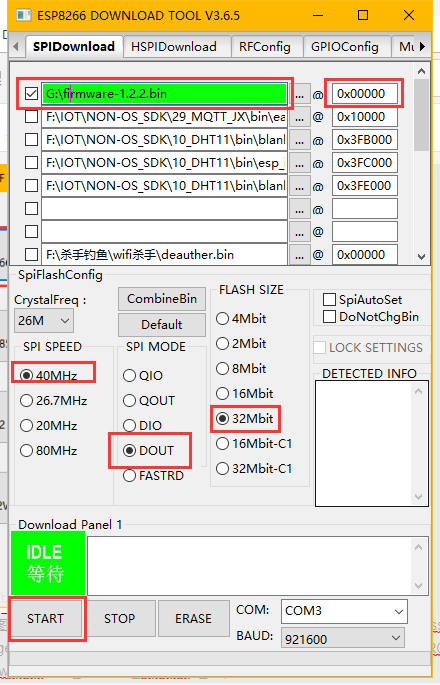Viewport: 440px width, 685px height.
Task: Click the 0x3FB000 address field
Action: point(365,140)
